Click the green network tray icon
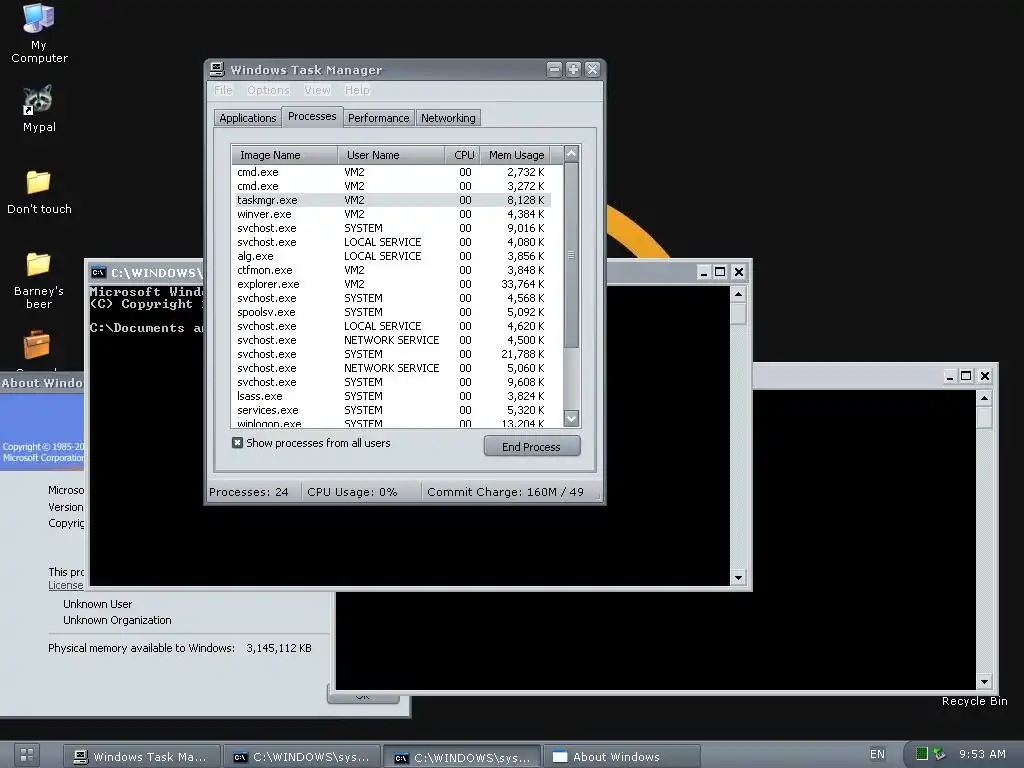The height and width of the screenshot is (768, 1024). pos(921,754)
